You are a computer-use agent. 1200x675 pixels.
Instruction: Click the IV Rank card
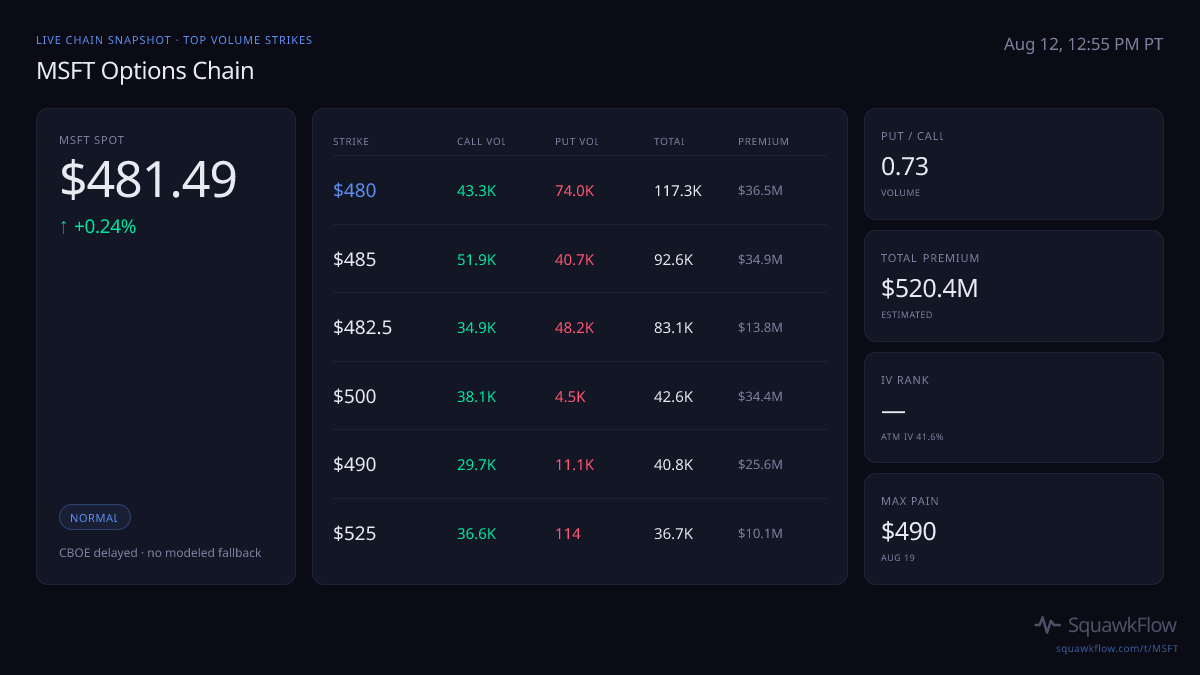[1014, 408]
